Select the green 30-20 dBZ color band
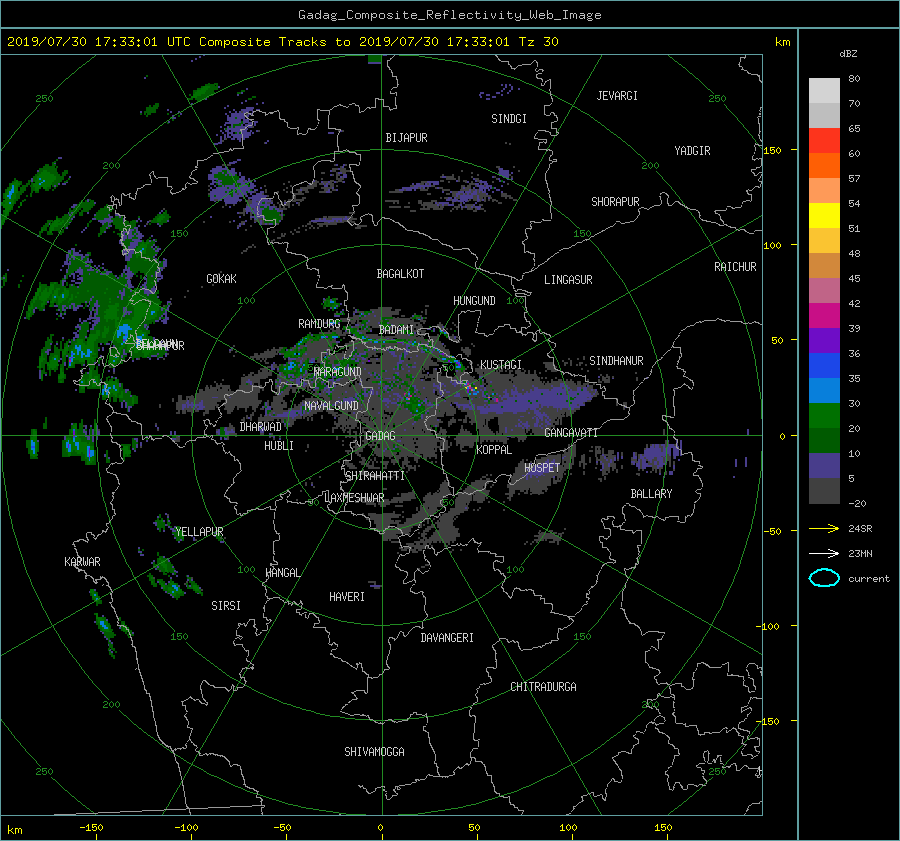Viewport: 900px width, 841px height. click(824, 415)
